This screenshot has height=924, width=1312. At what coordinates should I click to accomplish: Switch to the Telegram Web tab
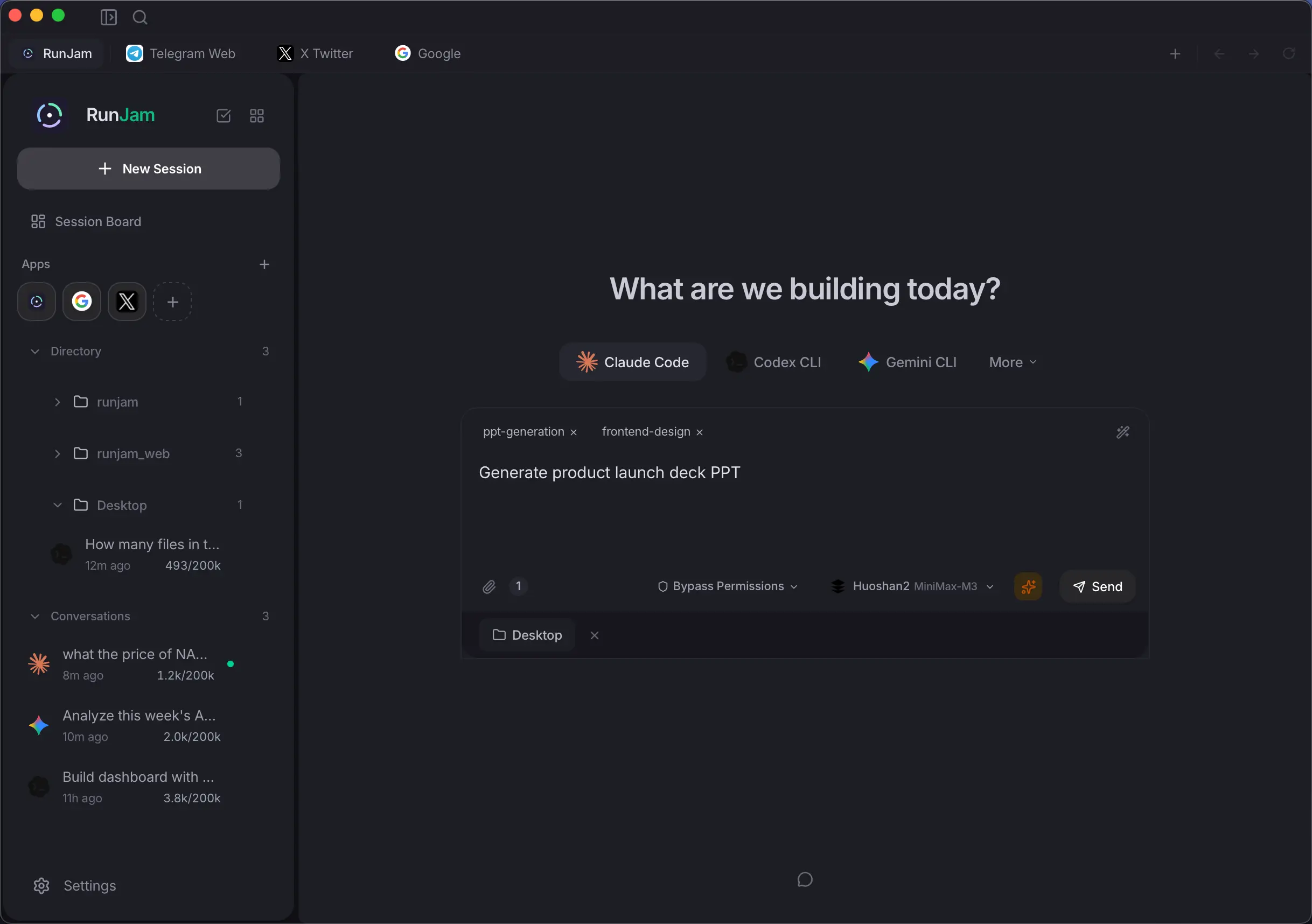180,54
